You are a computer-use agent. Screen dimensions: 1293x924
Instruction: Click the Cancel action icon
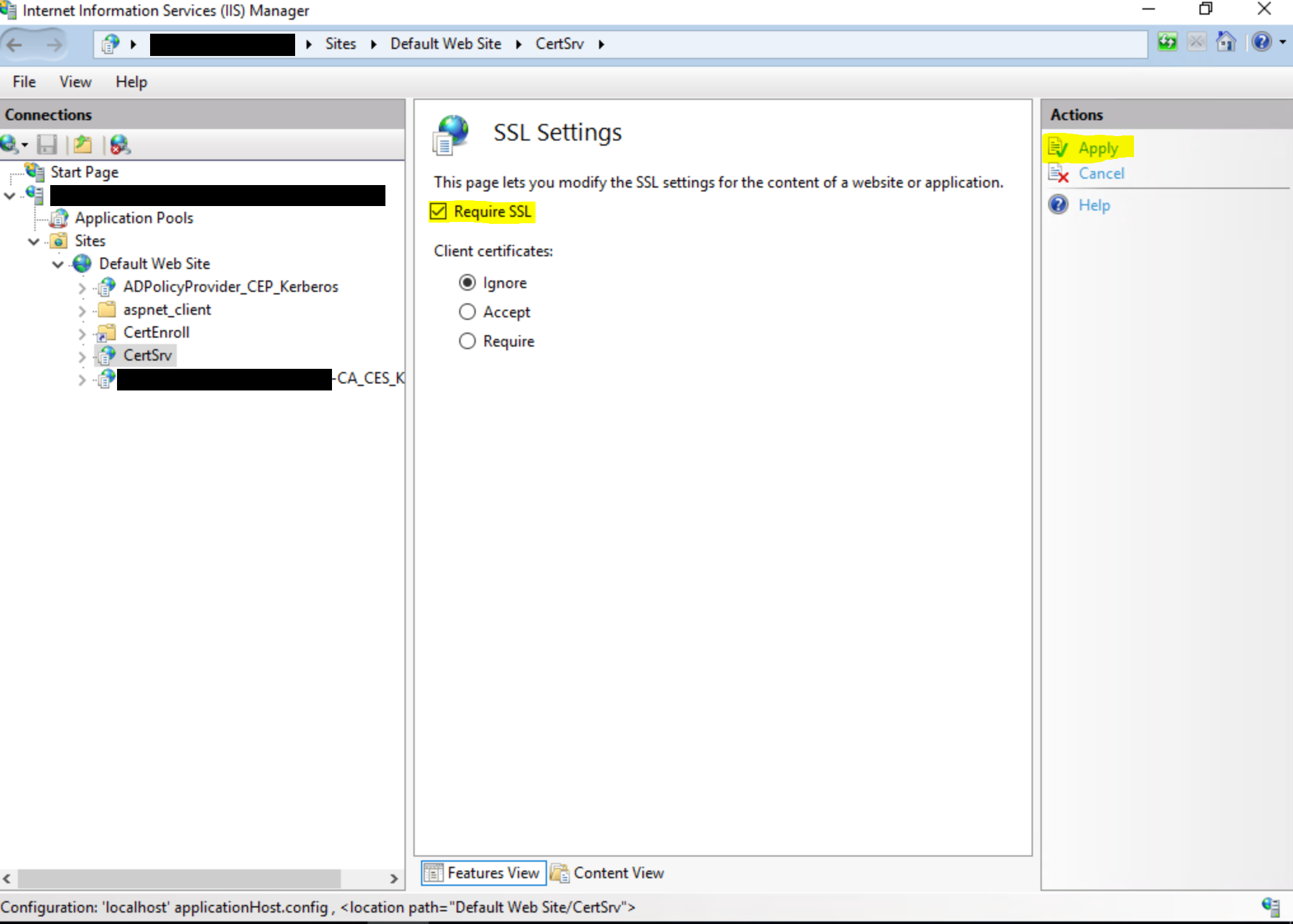click(x=1058, y=173)
